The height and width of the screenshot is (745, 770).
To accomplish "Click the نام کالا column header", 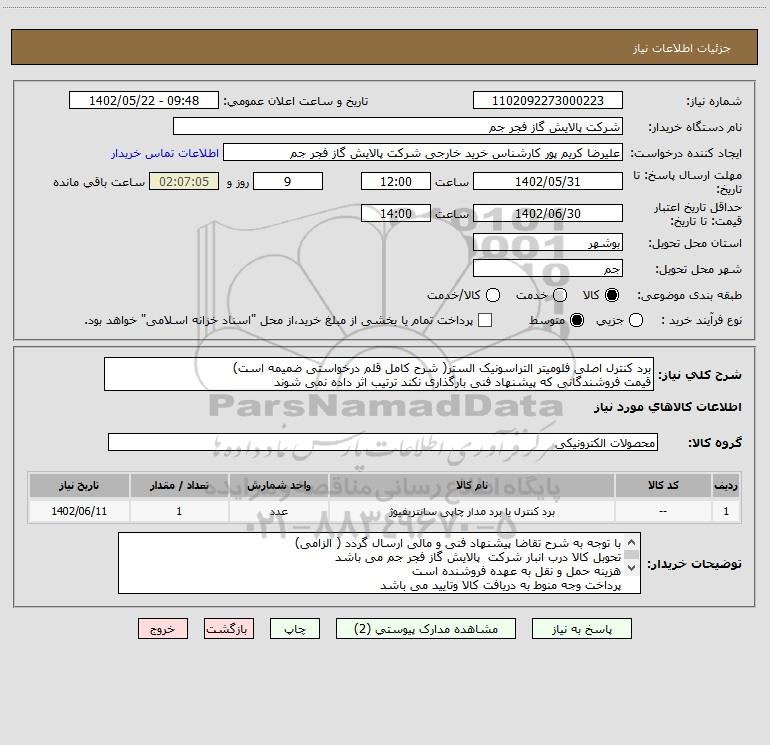I will click(471, 485).
